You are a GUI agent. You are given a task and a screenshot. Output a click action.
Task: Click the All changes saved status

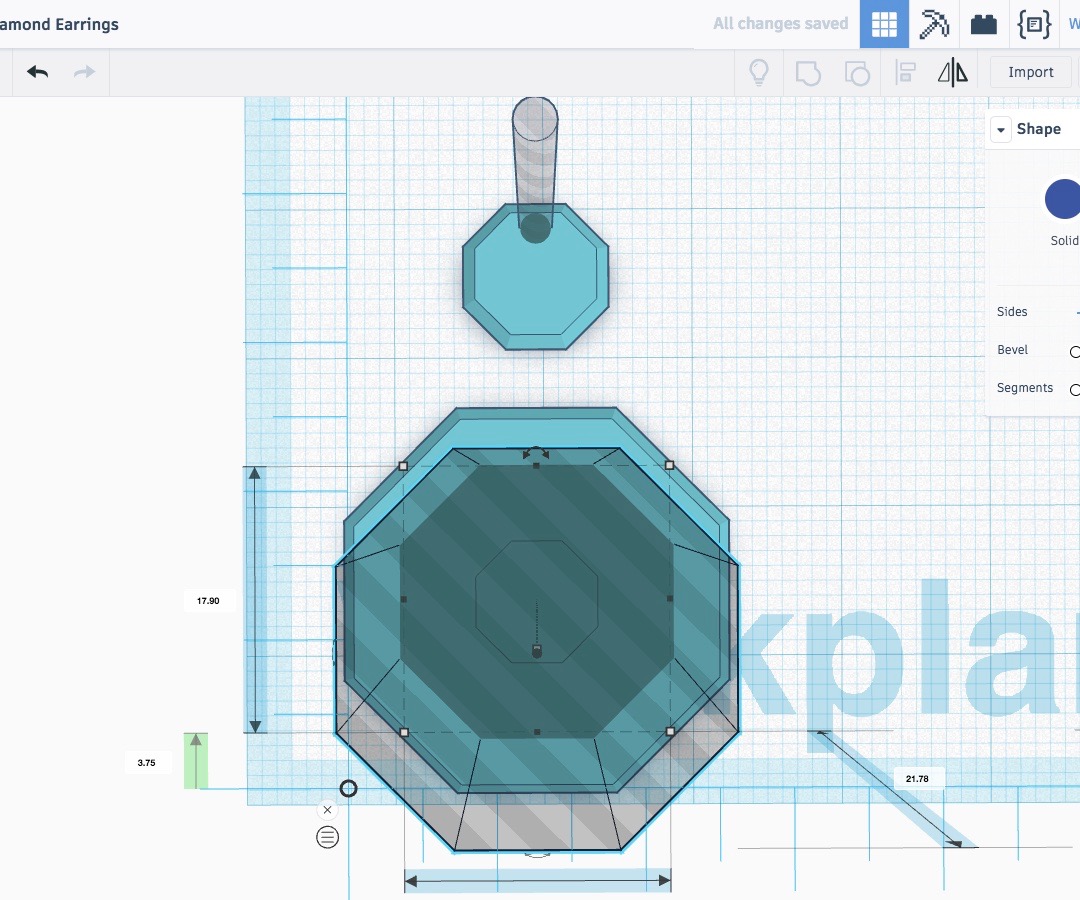pyautogui.click(x=779, y=23)
